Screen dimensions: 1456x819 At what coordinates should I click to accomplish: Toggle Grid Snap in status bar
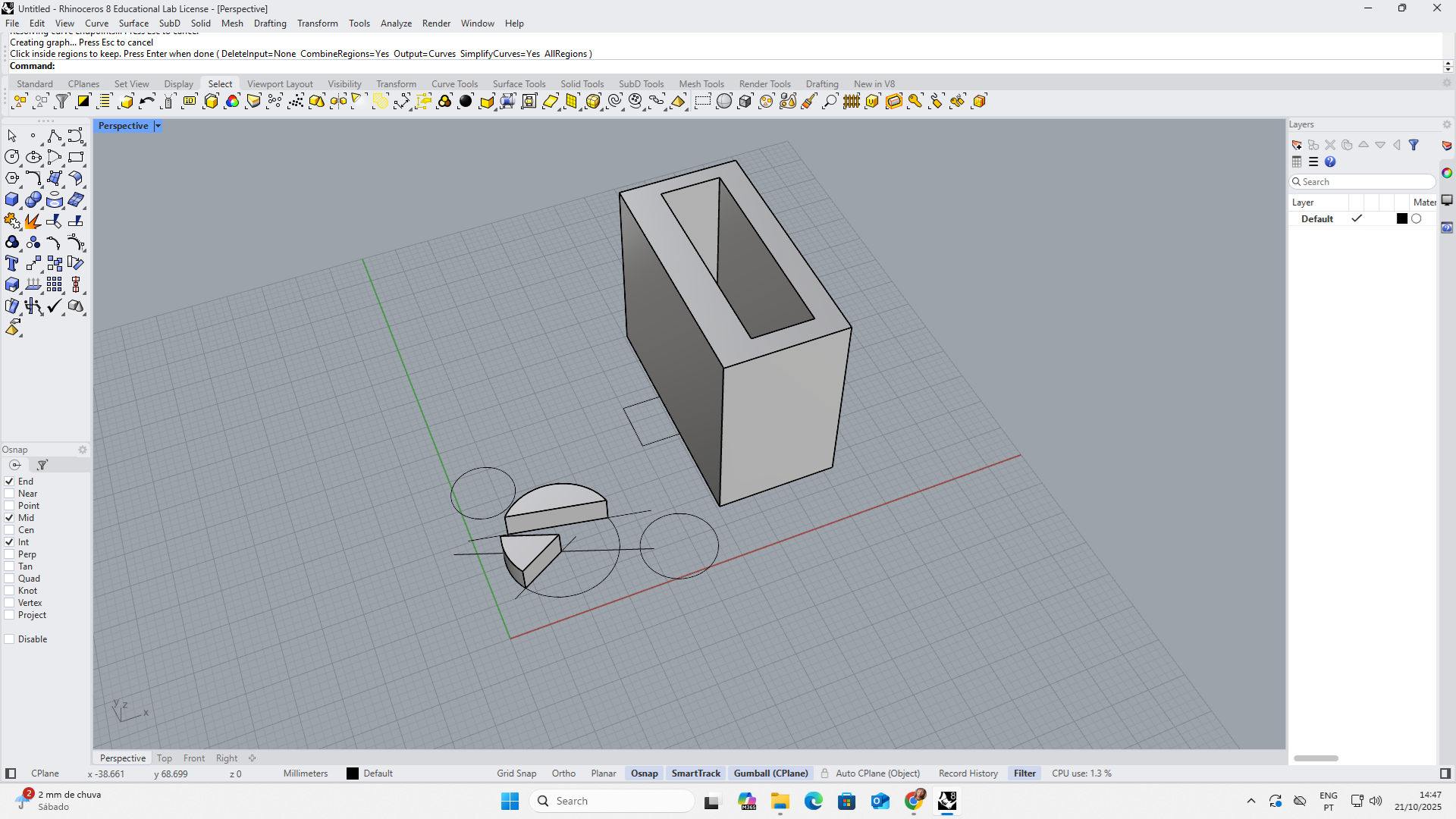[516, 773]
